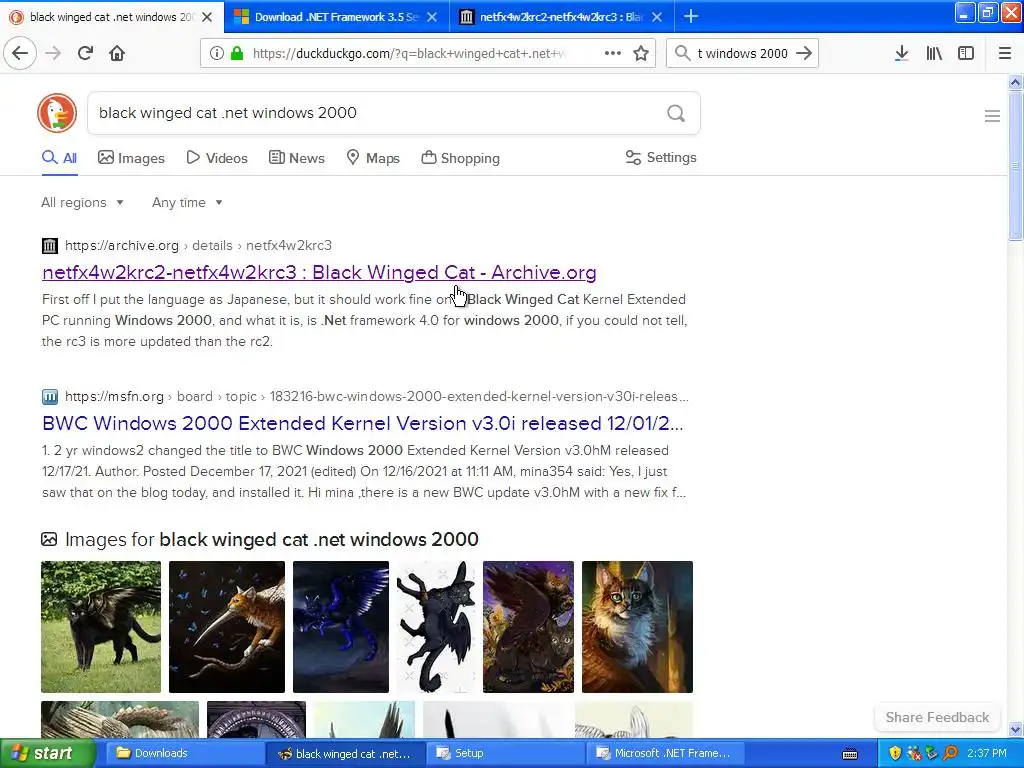This screenshot has width=1024, height=768.
Task: Open the search Settings dropdown
Action: pos(661,157)
